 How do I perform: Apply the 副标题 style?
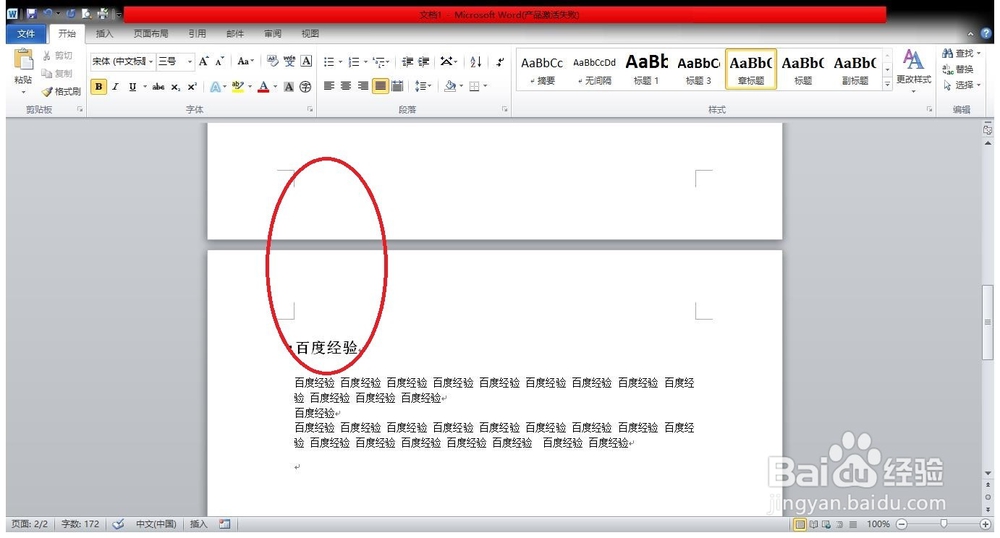point(855,69)
